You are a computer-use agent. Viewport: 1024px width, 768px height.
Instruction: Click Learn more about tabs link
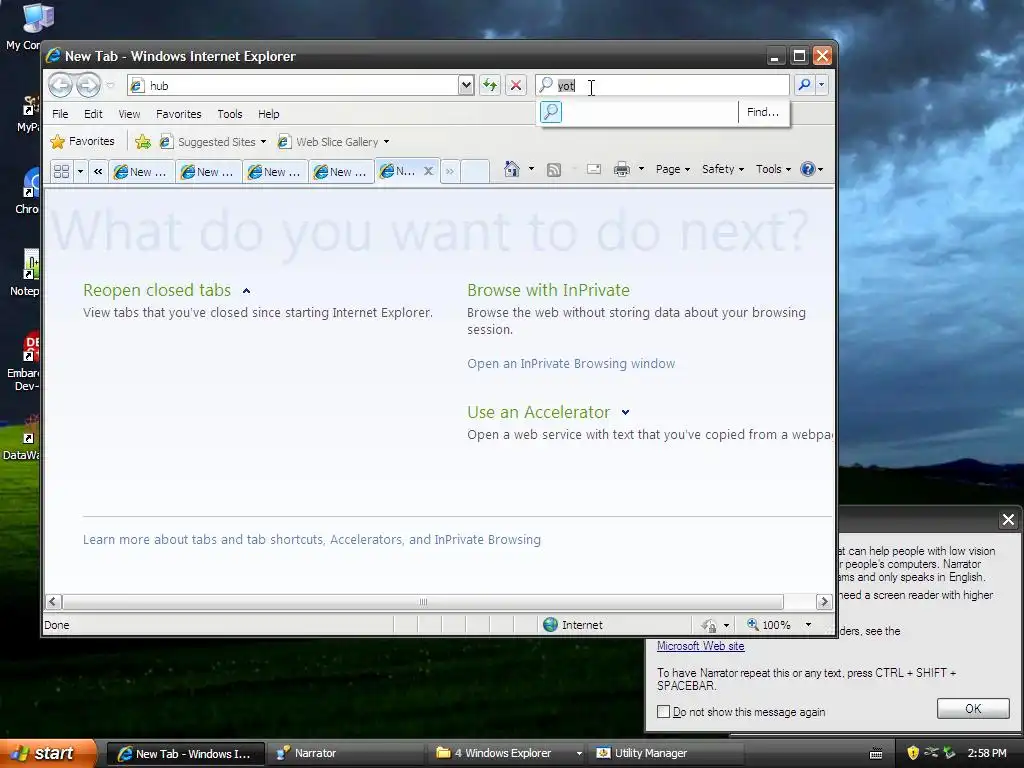[x=312, y=539]
